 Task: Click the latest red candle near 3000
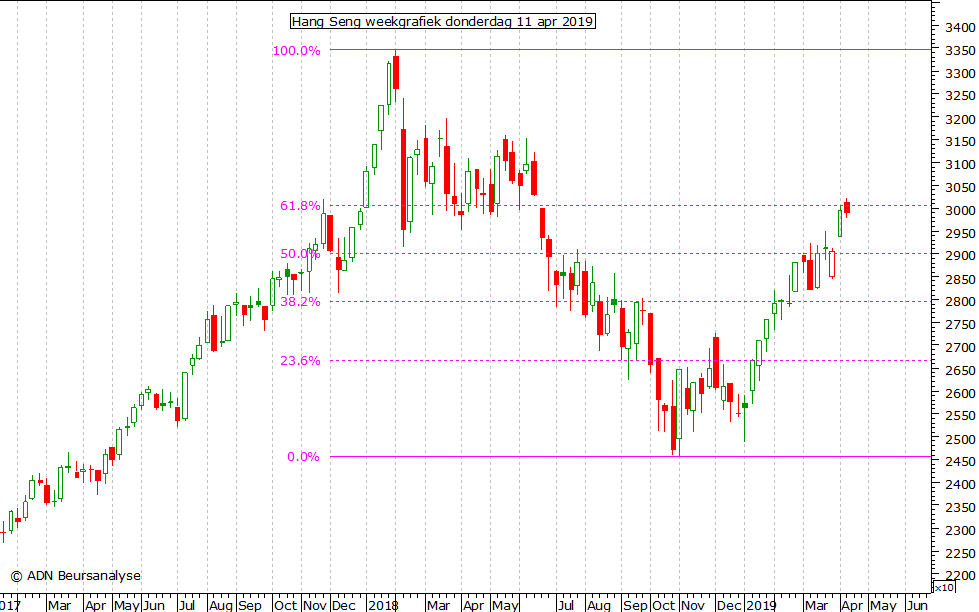click(847, 207)
